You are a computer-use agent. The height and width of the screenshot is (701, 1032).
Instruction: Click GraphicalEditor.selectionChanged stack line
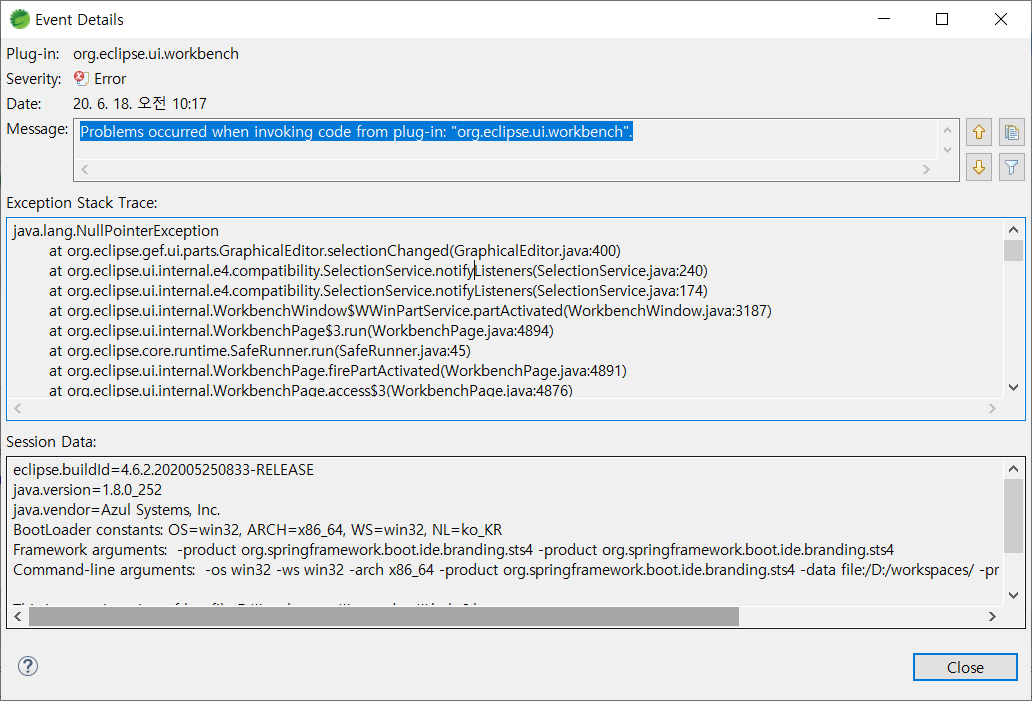tap(334, 251)
